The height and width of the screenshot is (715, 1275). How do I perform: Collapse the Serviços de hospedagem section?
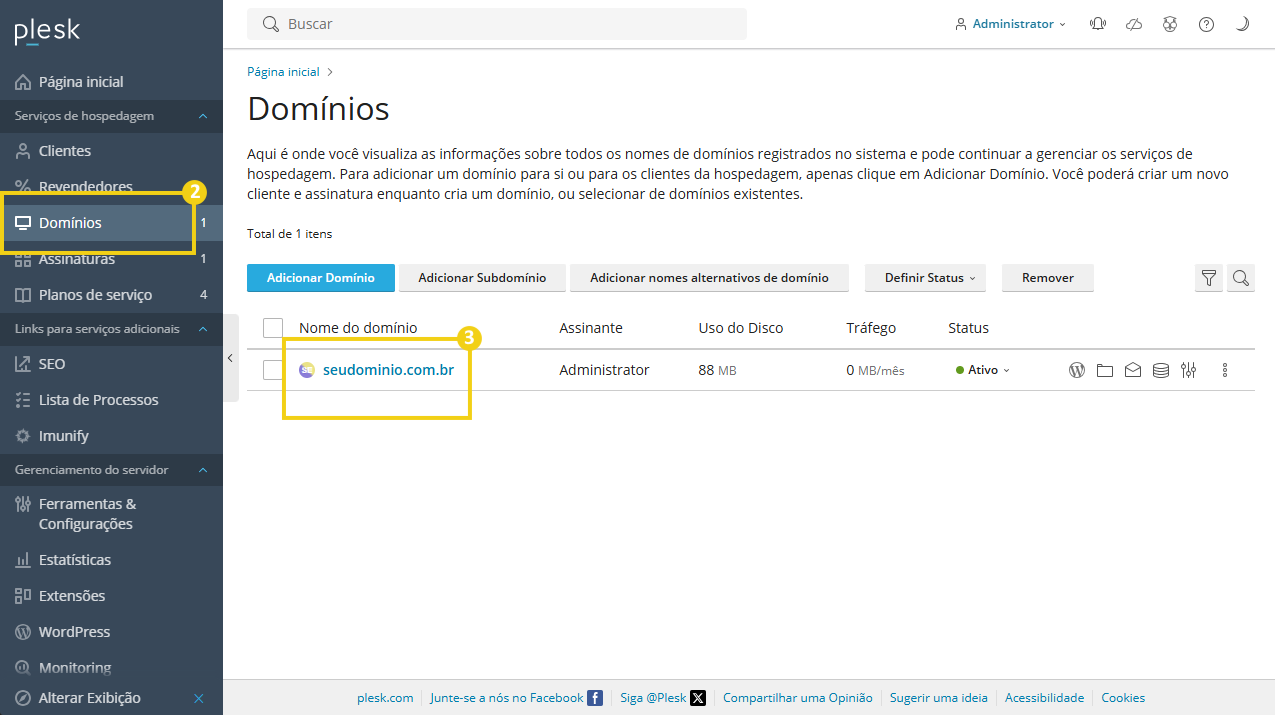tap(202, 116)
